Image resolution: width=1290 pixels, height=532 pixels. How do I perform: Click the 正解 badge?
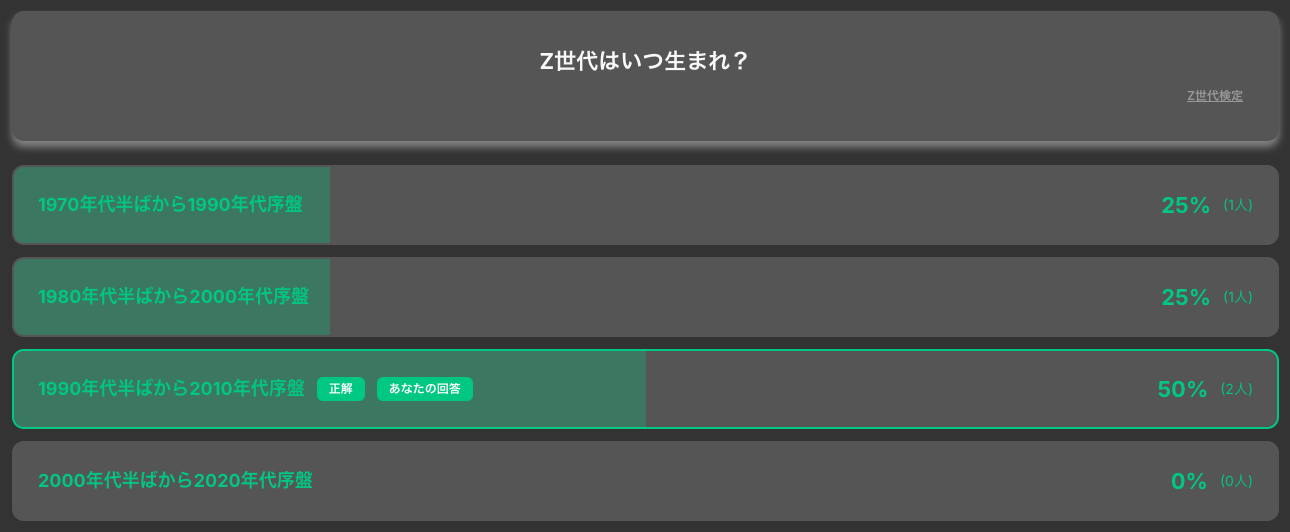tap(341, 389)
